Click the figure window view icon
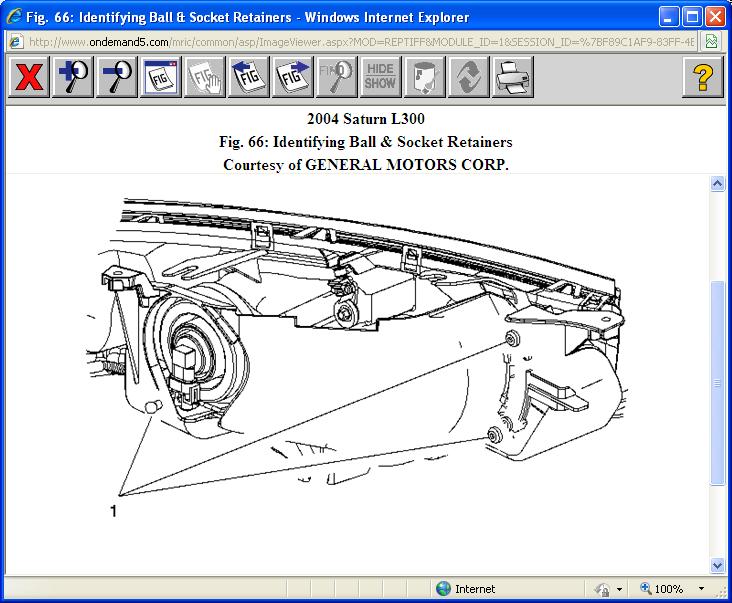732x603 pixels. coord(161,78)
